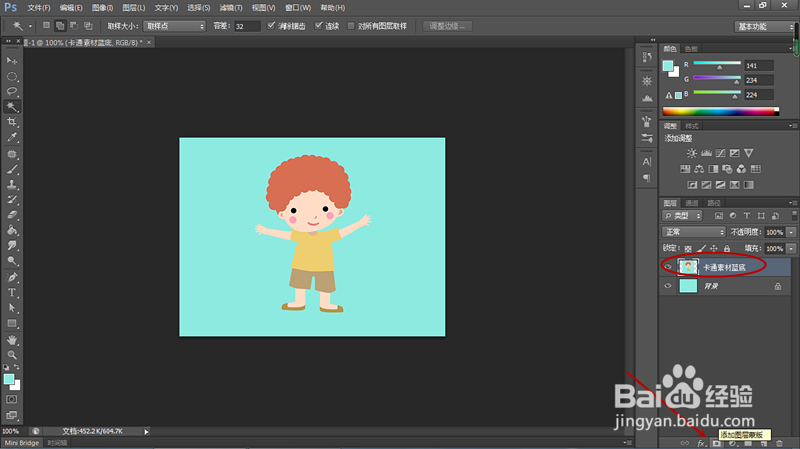The height and width of the screenshot is (449, 800).
Task: Select the Horizontal Type tool
Action: tap(12, 293)
